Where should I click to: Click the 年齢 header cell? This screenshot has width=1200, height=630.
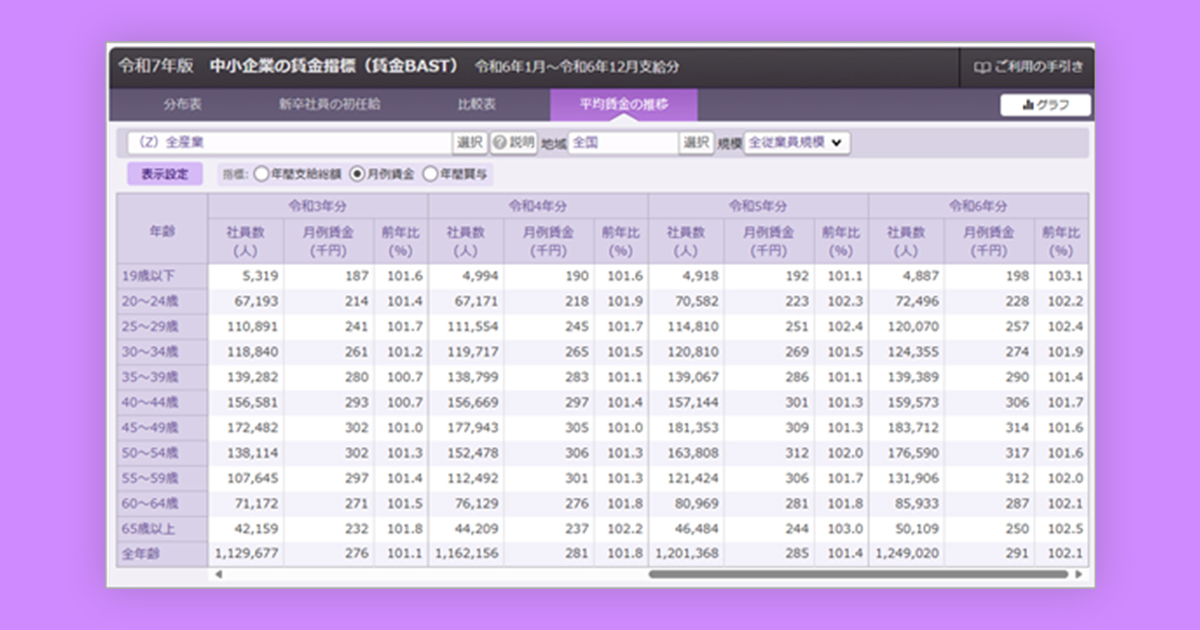click(162, 228)
